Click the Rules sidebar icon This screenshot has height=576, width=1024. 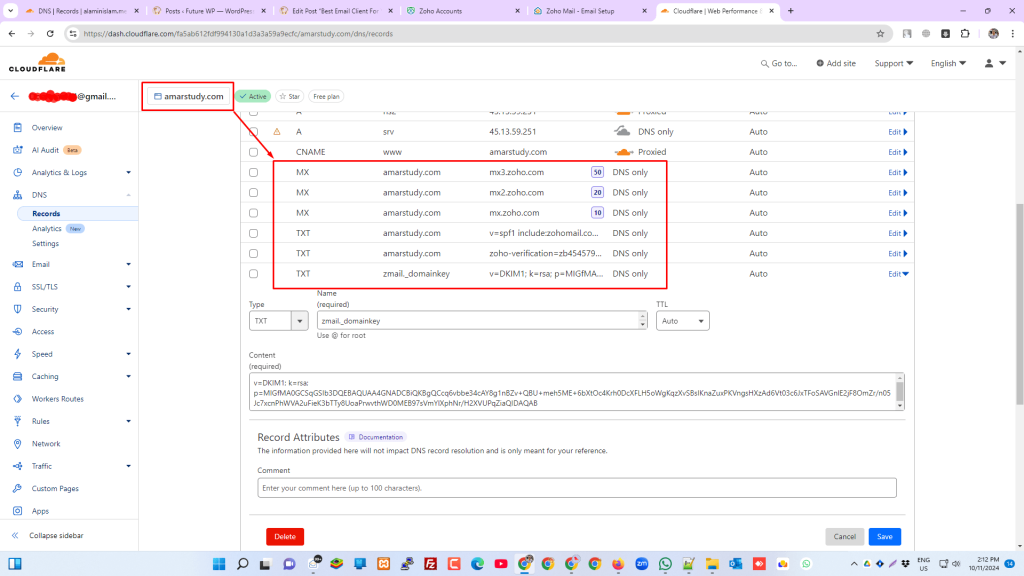point(18,421)
